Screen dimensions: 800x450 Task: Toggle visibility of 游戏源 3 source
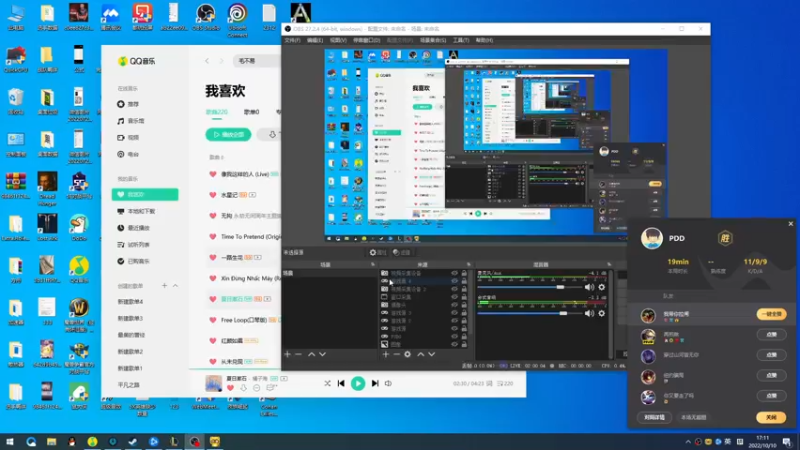point(454,313)
